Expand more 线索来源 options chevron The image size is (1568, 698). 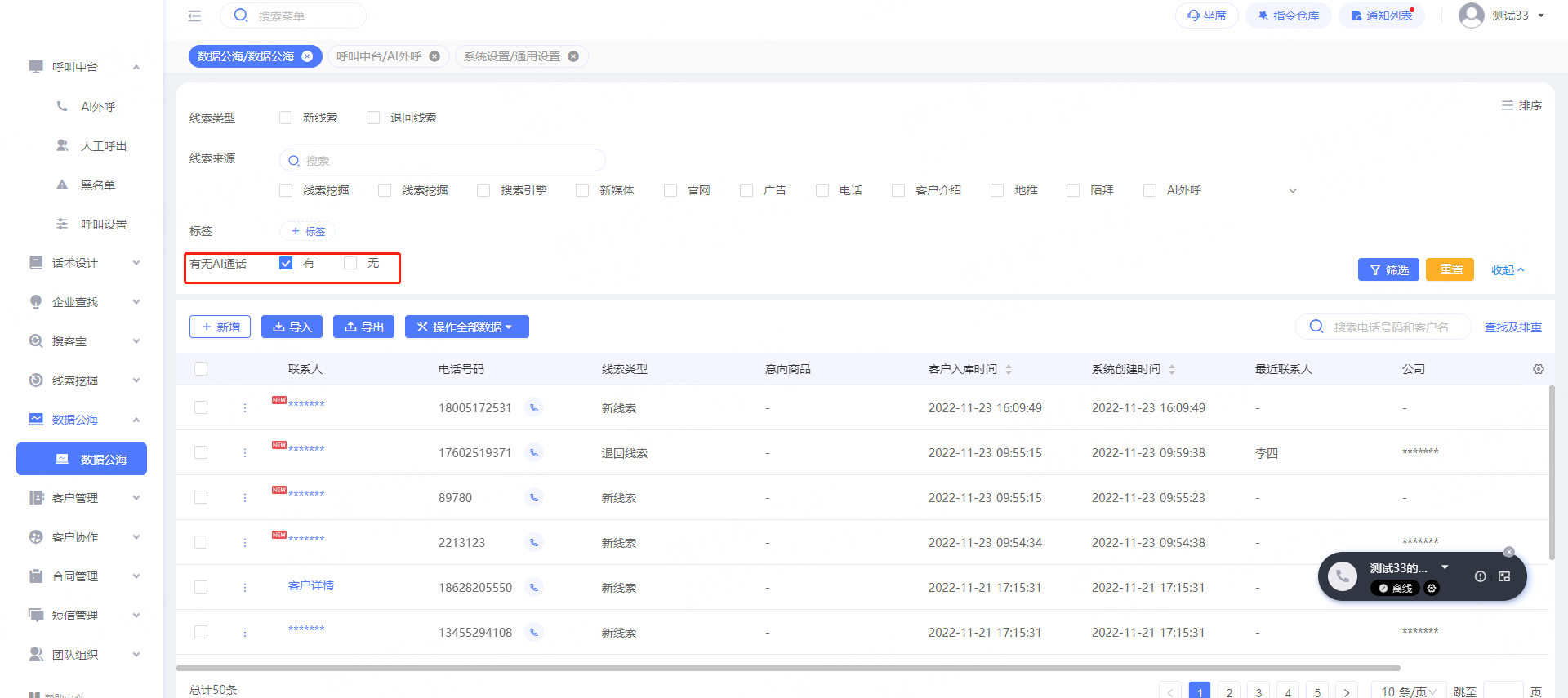[x=1293, y=191]
